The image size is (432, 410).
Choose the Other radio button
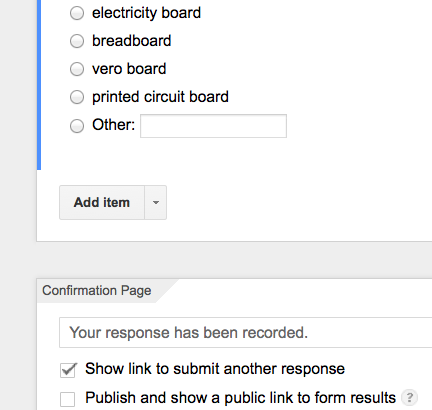click(77, 126)
